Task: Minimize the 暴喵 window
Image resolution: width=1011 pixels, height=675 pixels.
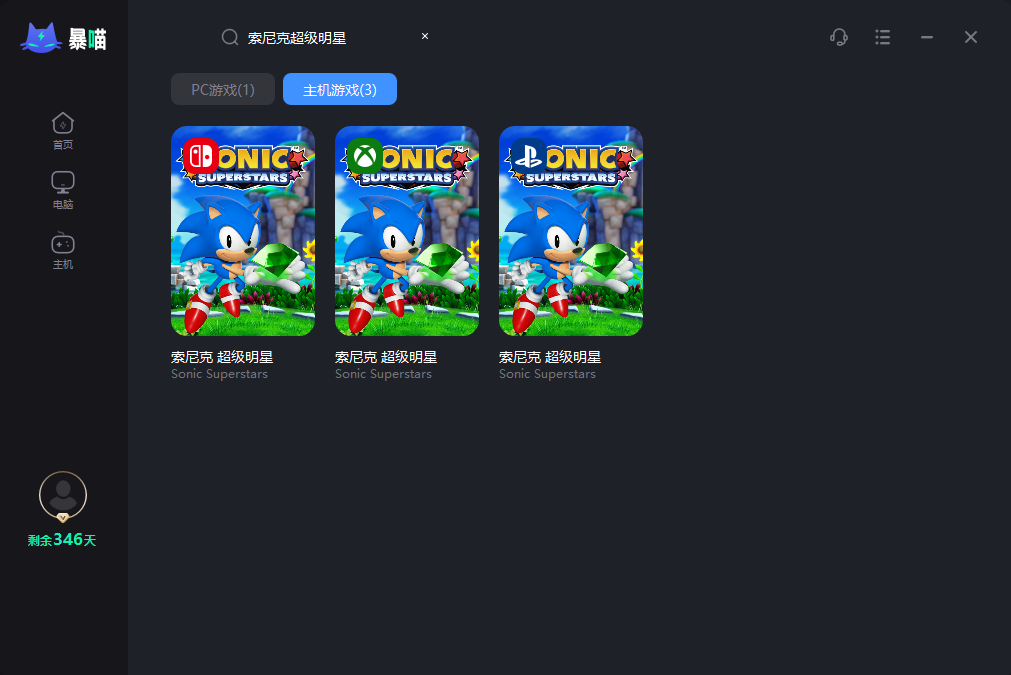Action: point(927,37)
